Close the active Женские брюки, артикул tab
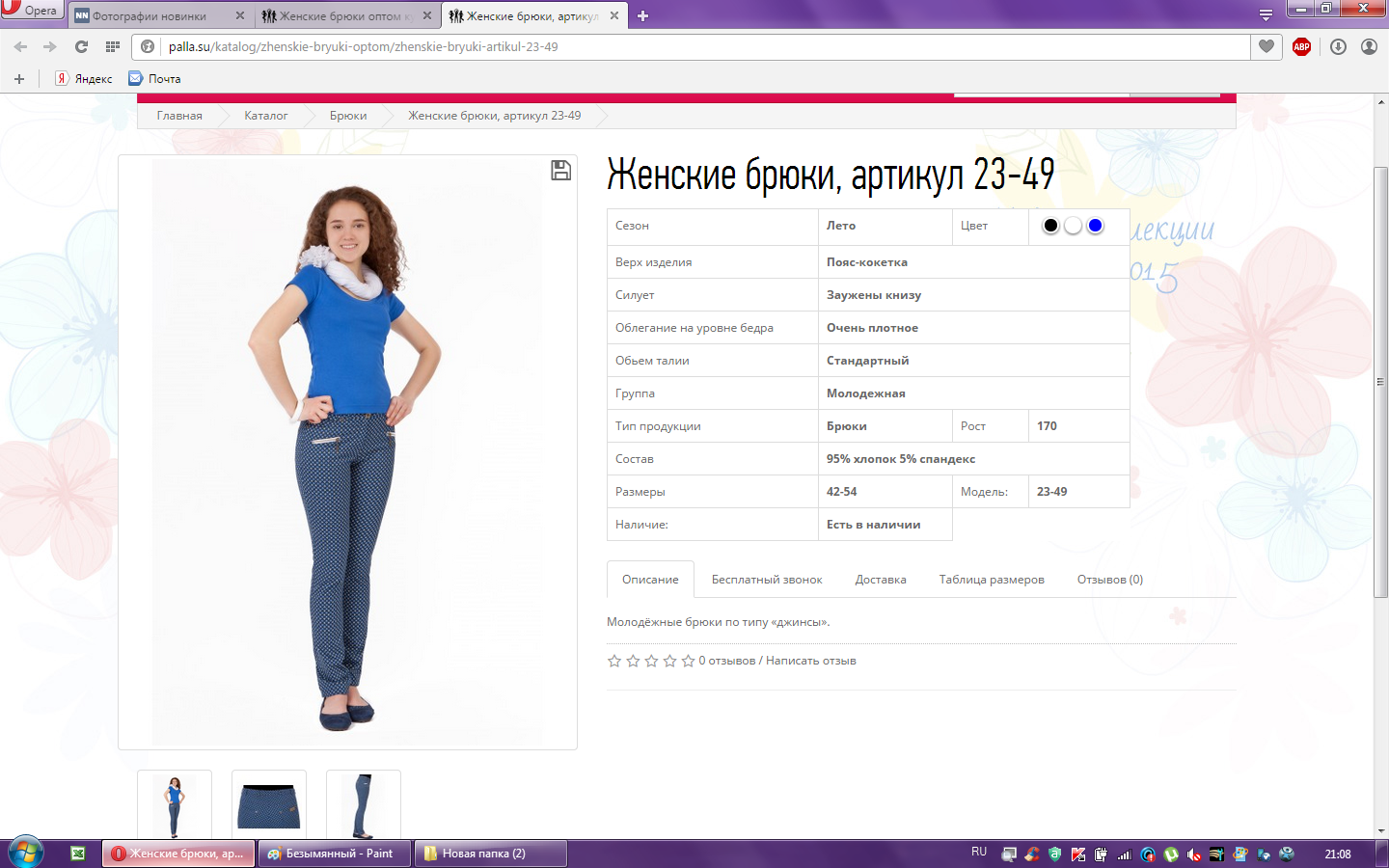Screen dimensions: 1389x868 click(614, 15)
